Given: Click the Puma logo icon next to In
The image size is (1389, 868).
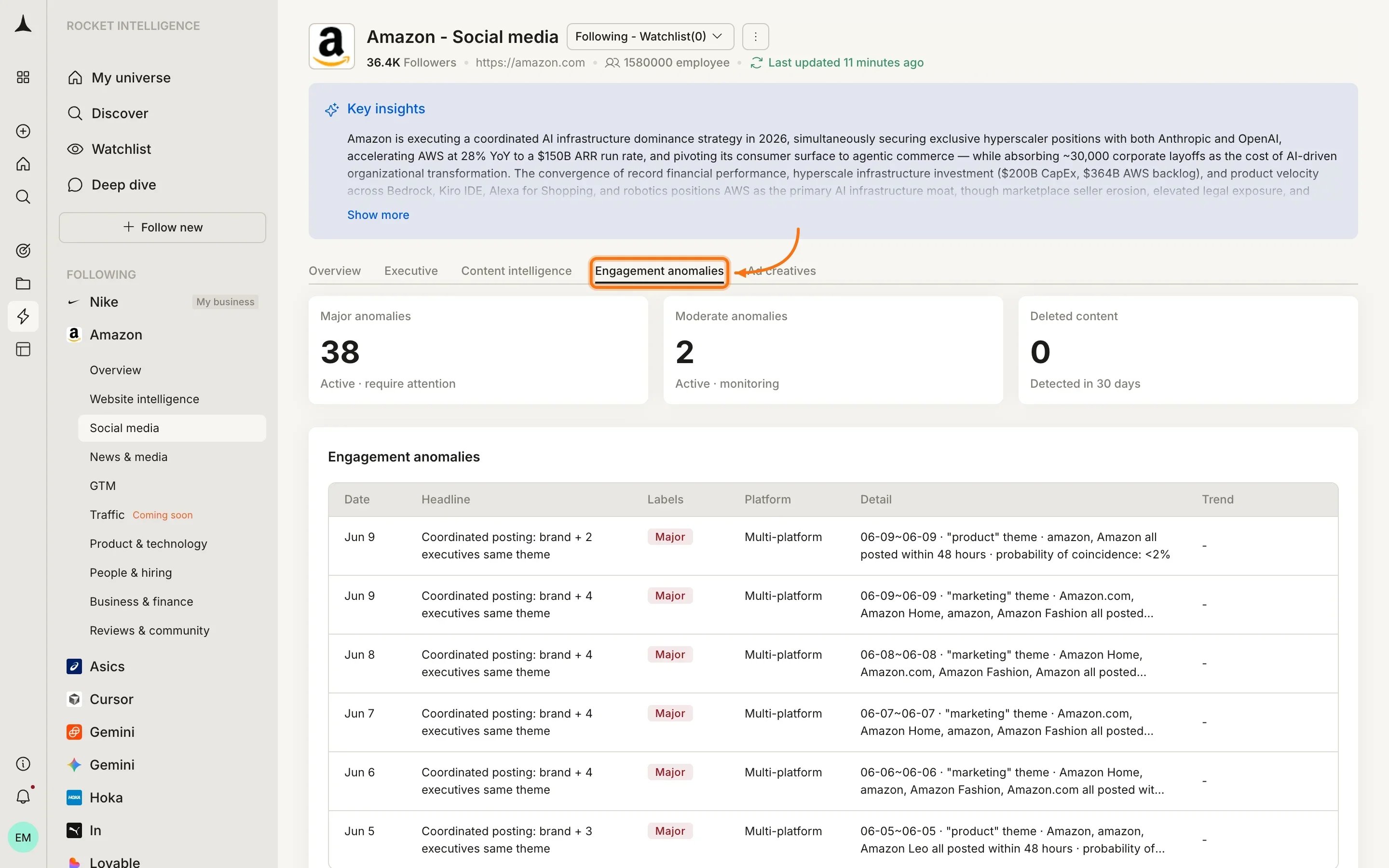Looking at the screenshot, I should (x=74, y=830).
